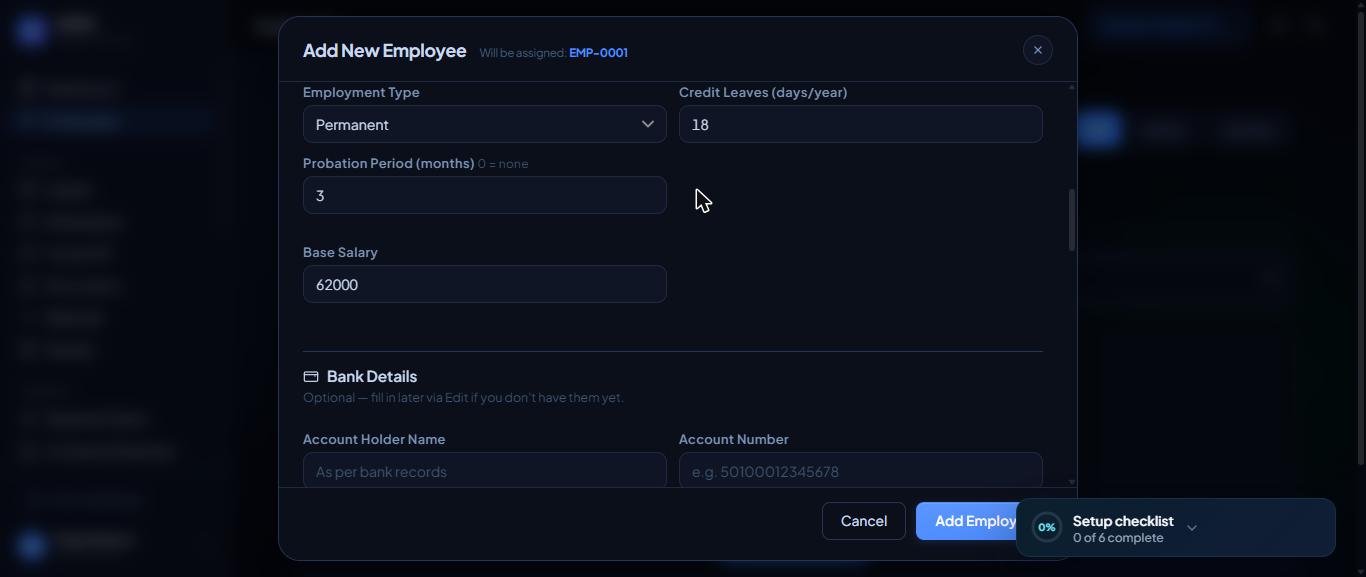This screenshot has height=577, width=1366.
Task: Click the Account Holder Name field
Action: (485, 471)
